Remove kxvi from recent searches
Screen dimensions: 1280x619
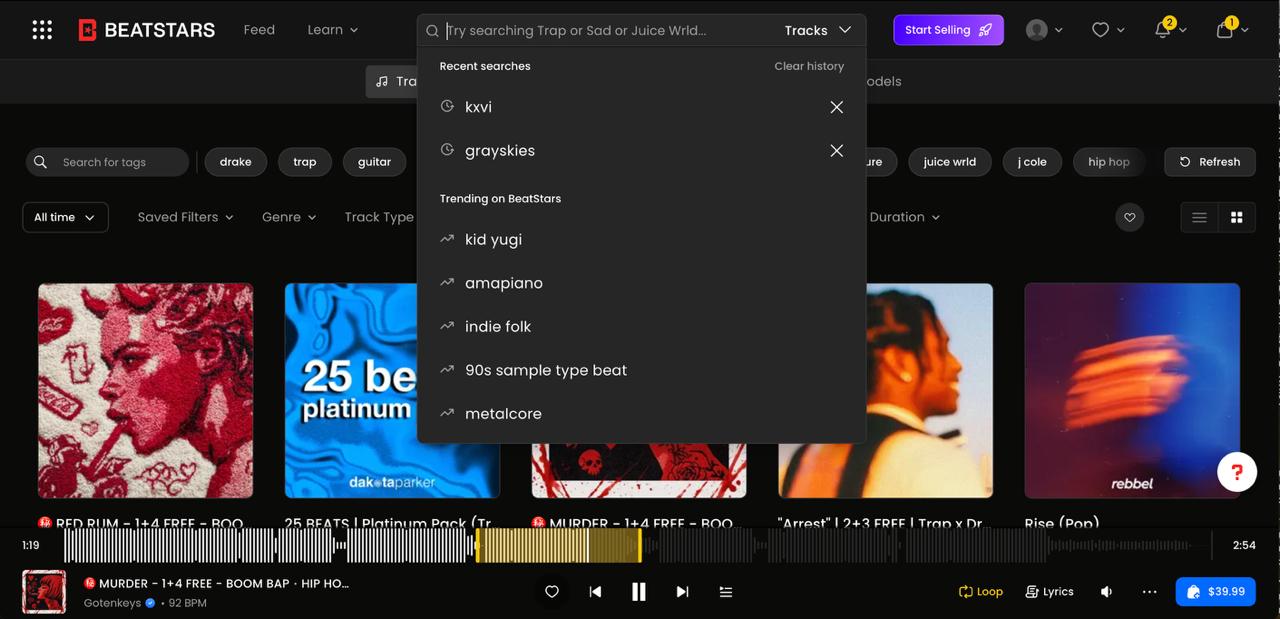(837, 107)
